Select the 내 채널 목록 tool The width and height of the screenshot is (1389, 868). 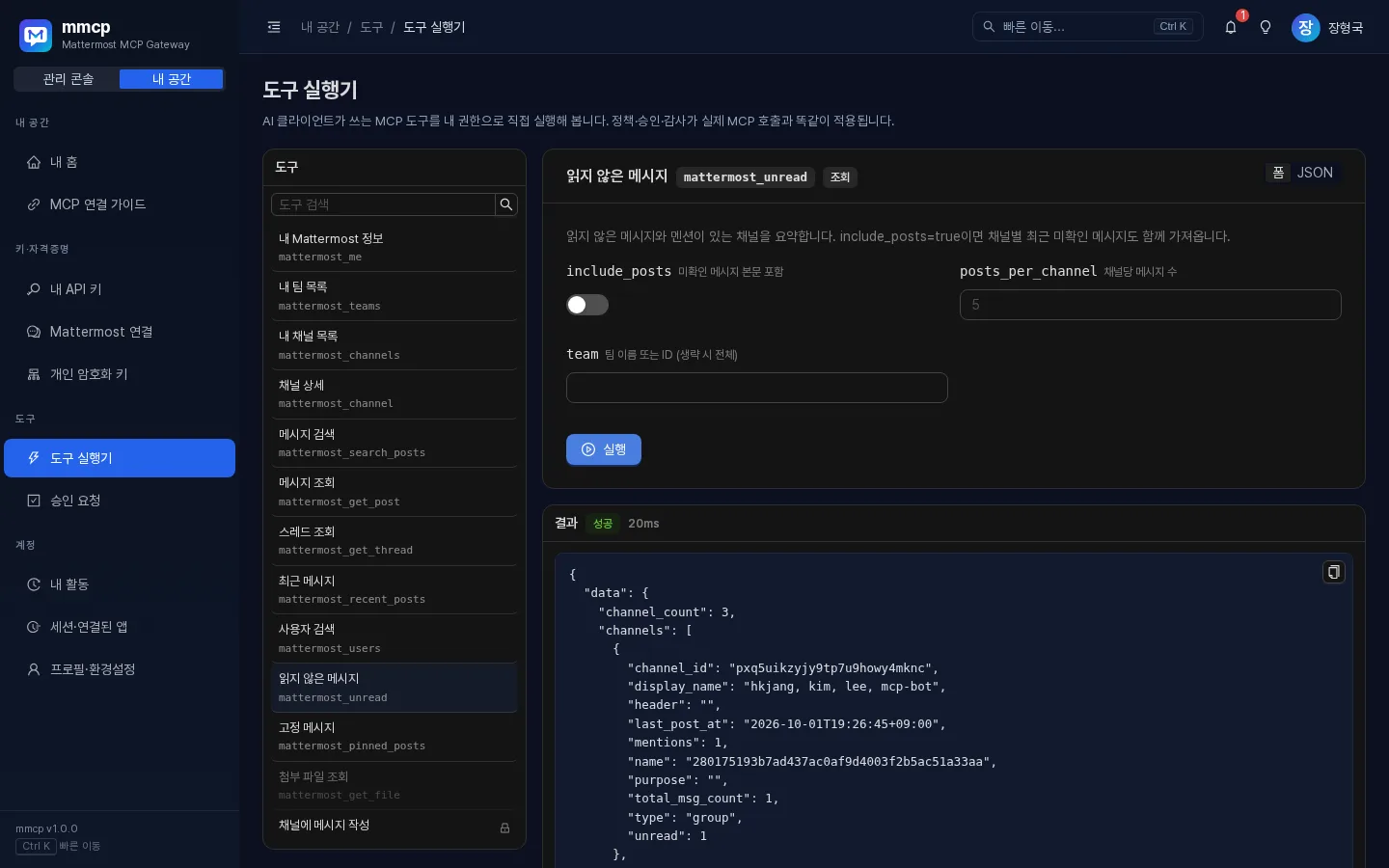coord(395,345)
